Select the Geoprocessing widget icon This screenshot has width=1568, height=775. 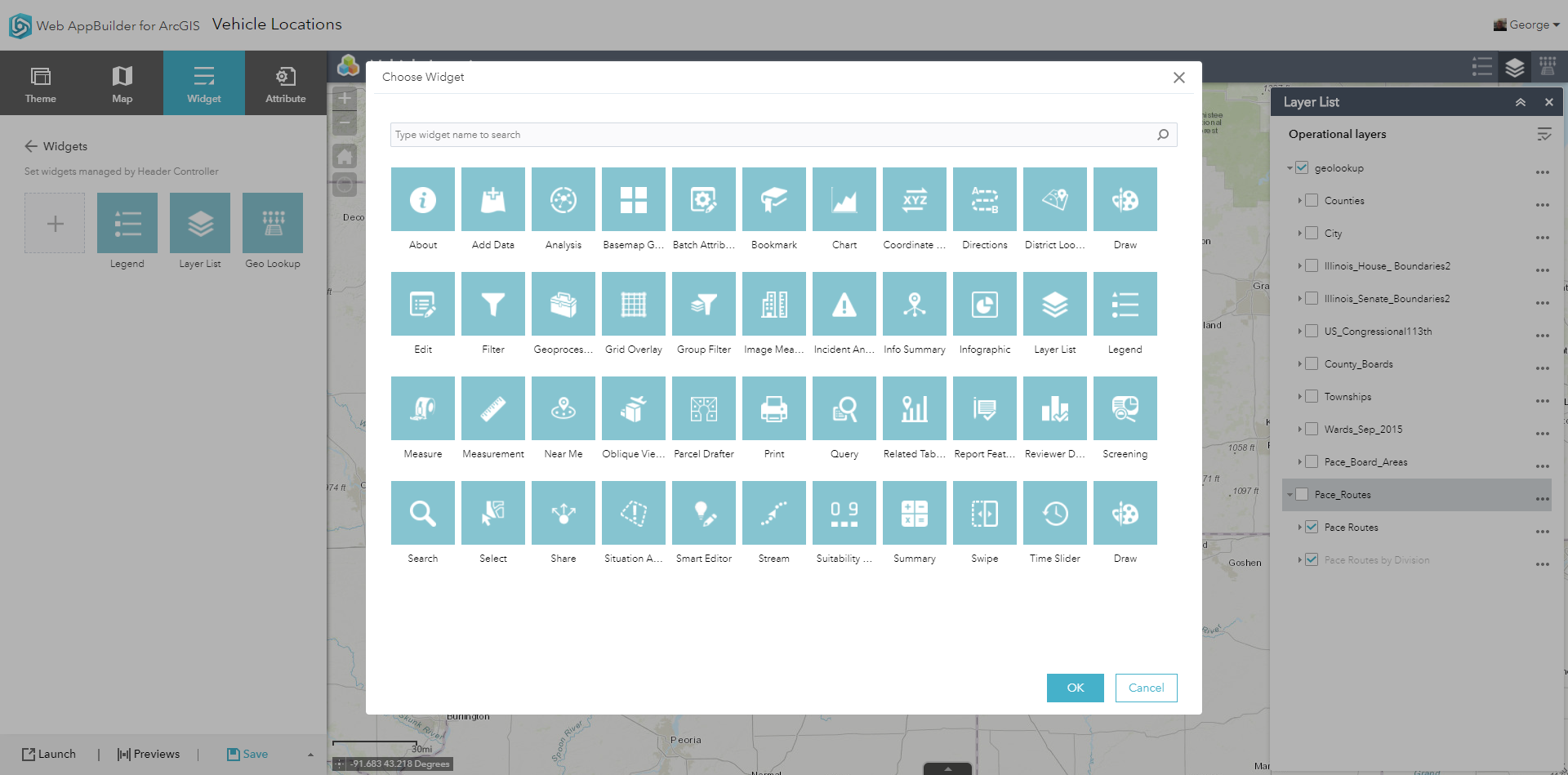(563, 304)
